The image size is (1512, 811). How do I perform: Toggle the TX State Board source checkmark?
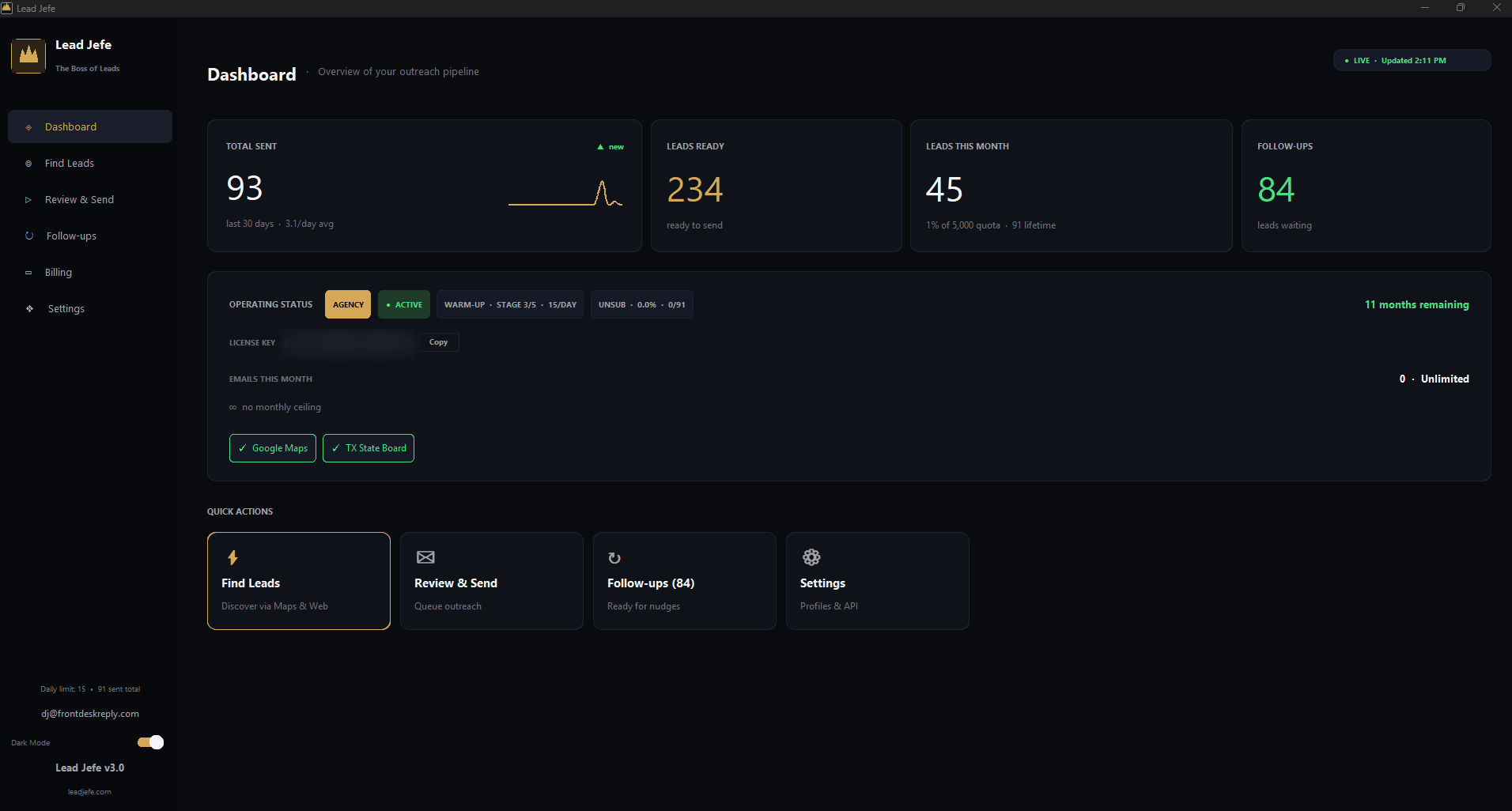(x=368, y=447)
